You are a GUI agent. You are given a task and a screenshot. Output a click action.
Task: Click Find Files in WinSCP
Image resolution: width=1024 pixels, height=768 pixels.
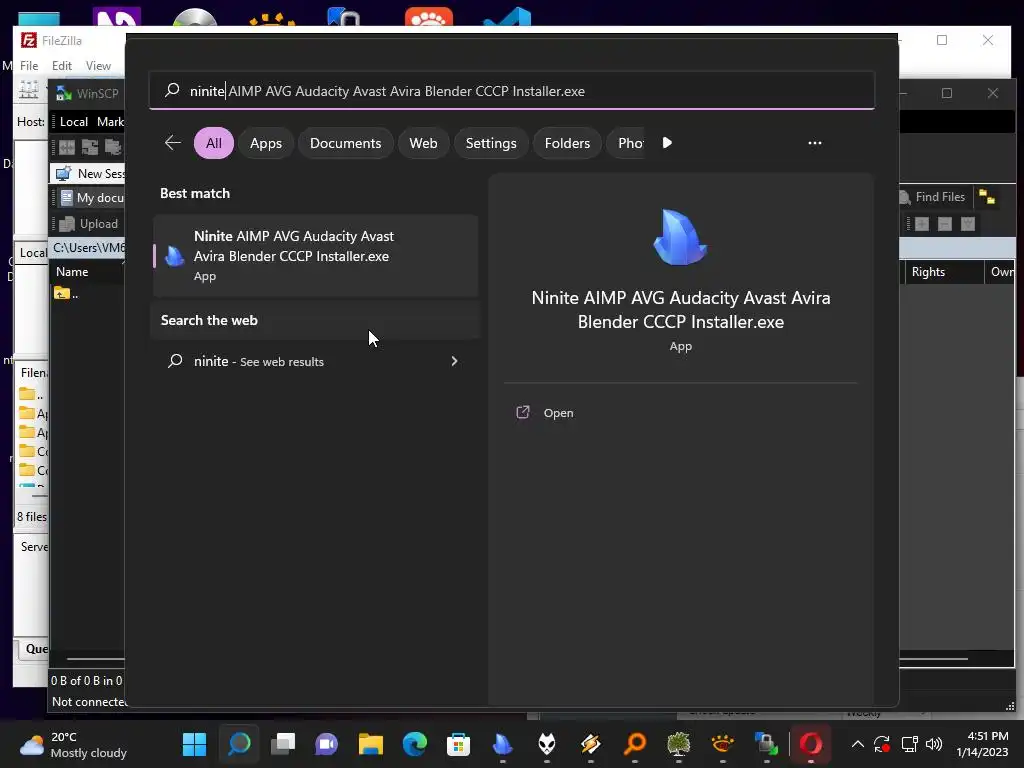coord(933,197)
